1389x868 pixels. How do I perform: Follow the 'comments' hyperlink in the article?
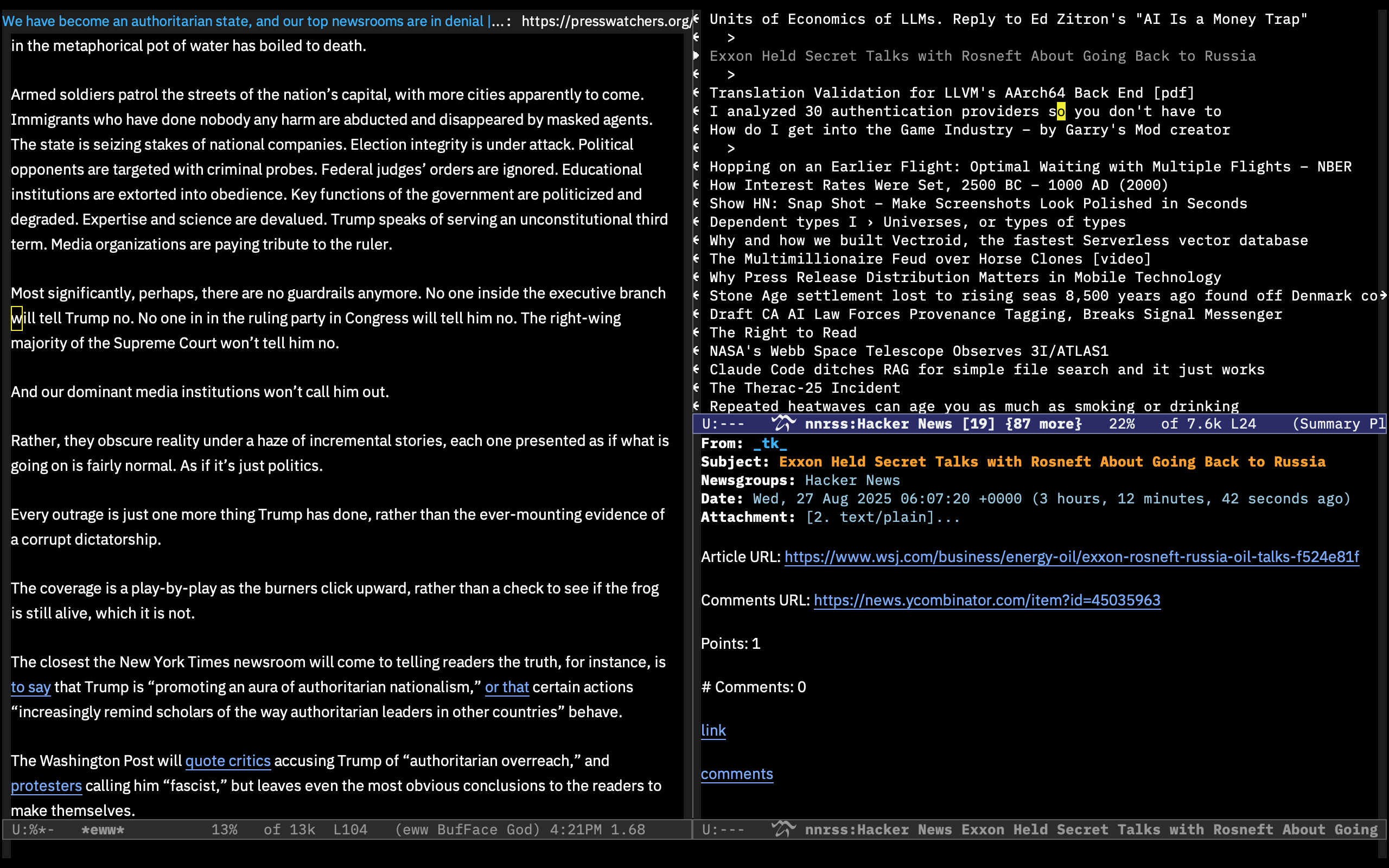point(737,774)
